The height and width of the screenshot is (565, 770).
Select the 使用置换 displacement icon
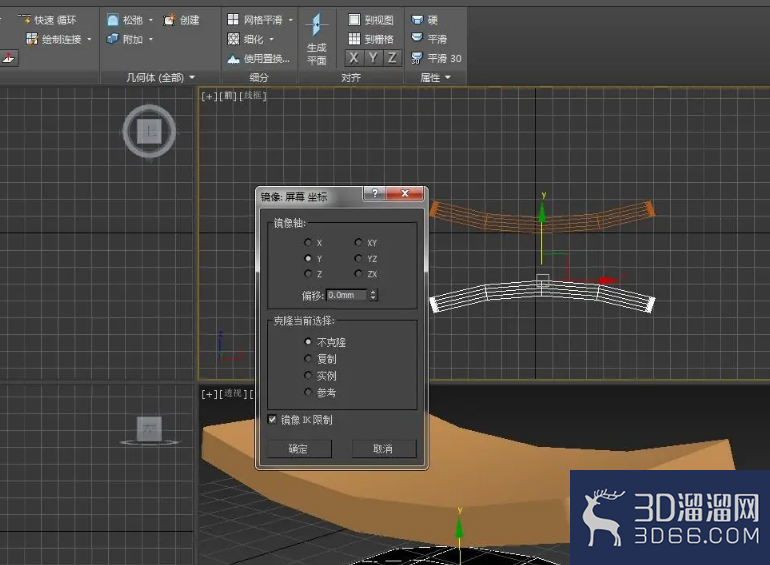(233, 59)
